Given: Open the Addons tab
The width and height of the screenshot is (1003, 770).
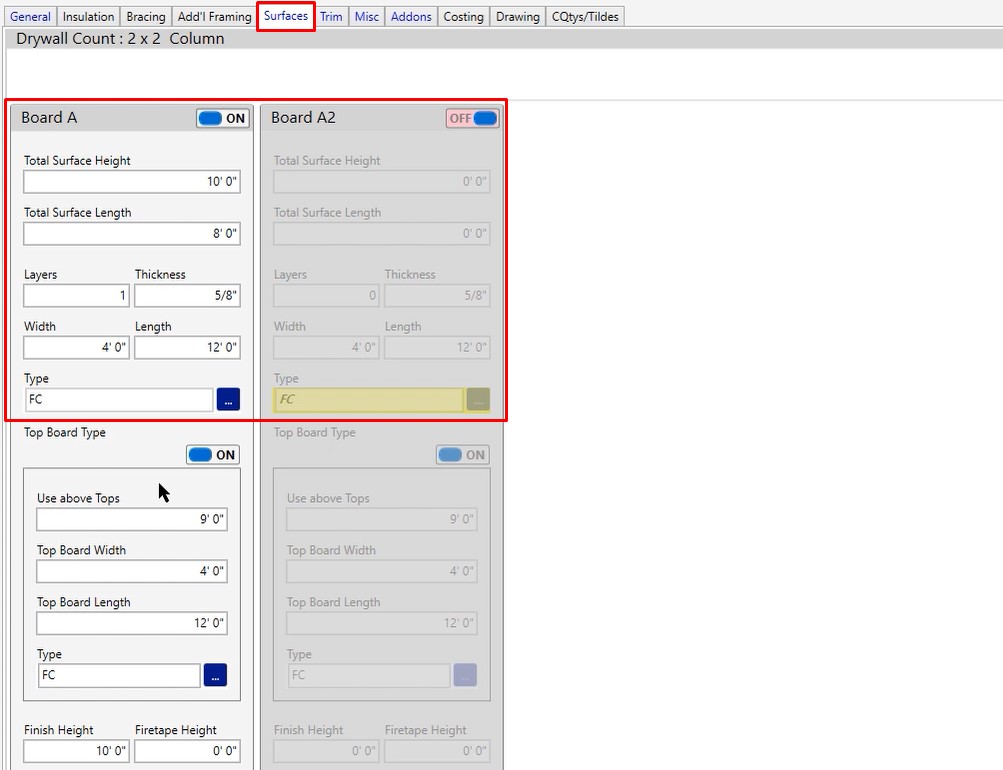Looking at the screenshot, I should (x=411, y=17).
